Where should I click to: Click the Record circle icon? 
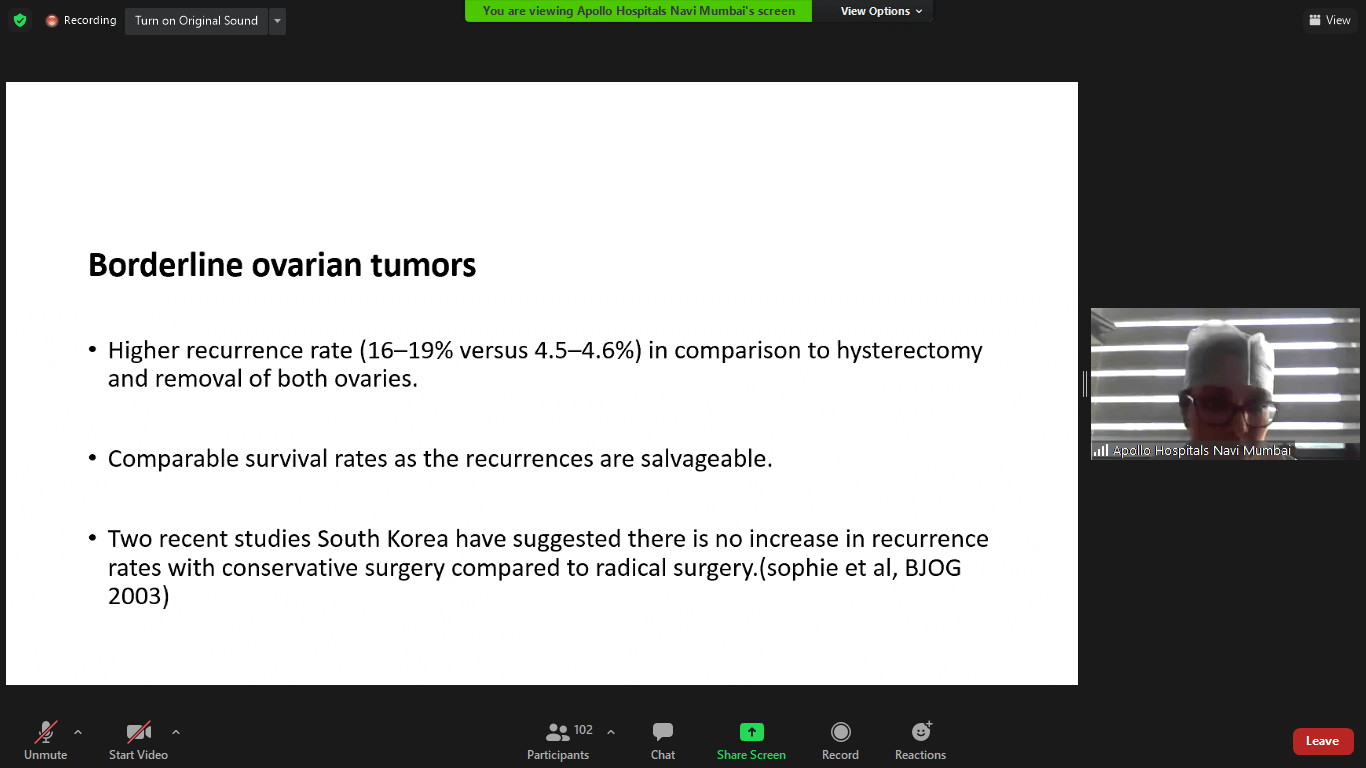pyautogui.click(x=840, y=732)
